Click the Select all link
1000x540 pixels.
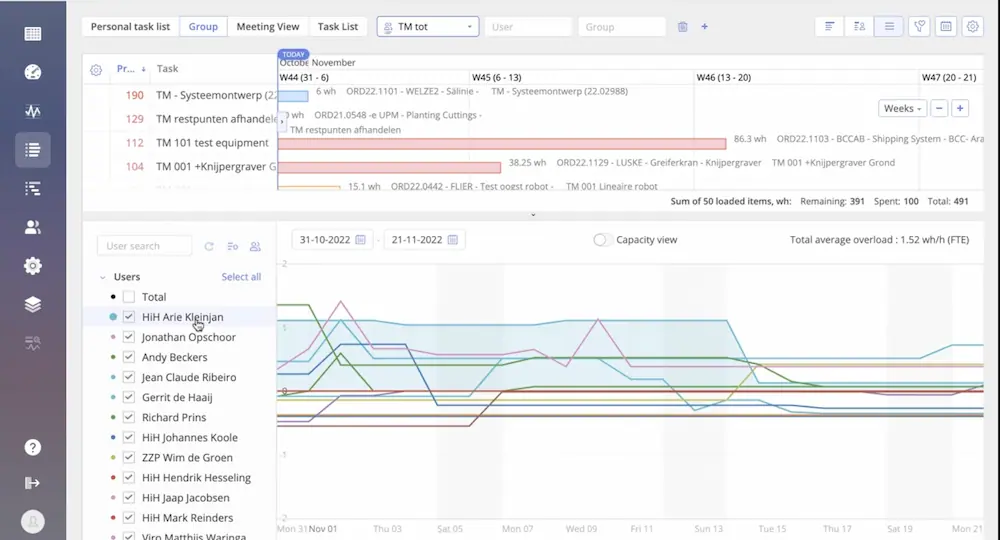241,277
